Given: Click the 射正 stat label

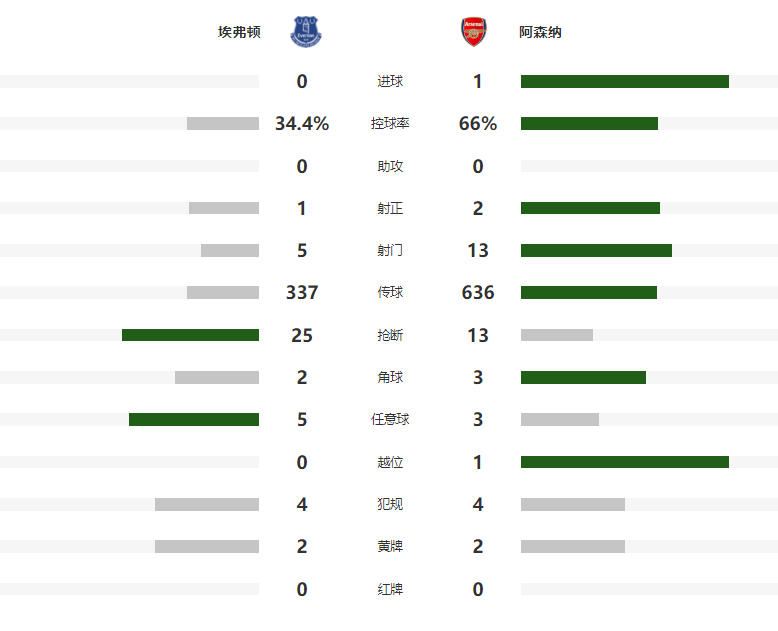Looking at the screenshot, I should tap(390, 208).
